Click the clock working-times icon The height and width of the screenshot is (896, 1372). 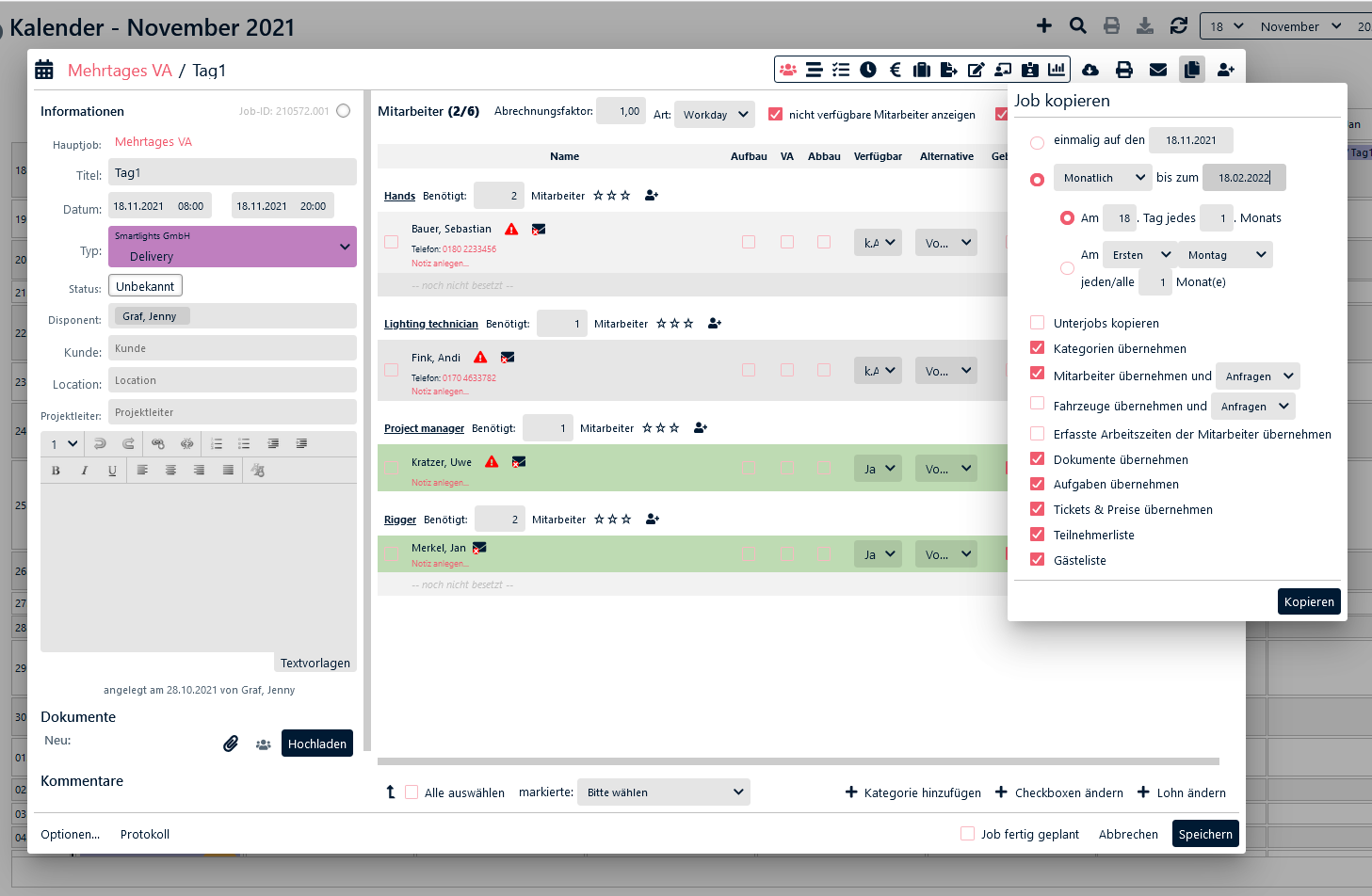(868, 70)
